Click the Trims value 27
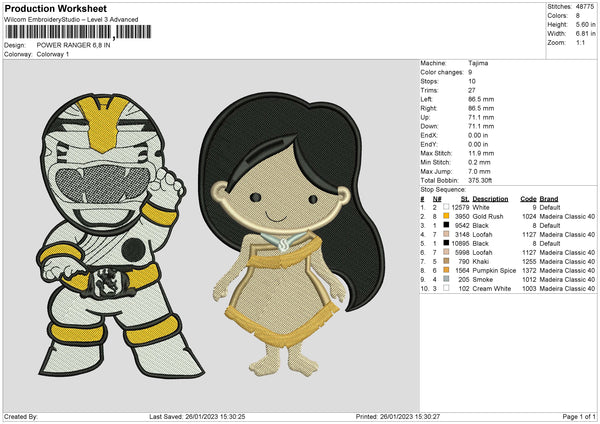This screenshot has width=600, height=424. pyautogui.click(x=472, y=90)
